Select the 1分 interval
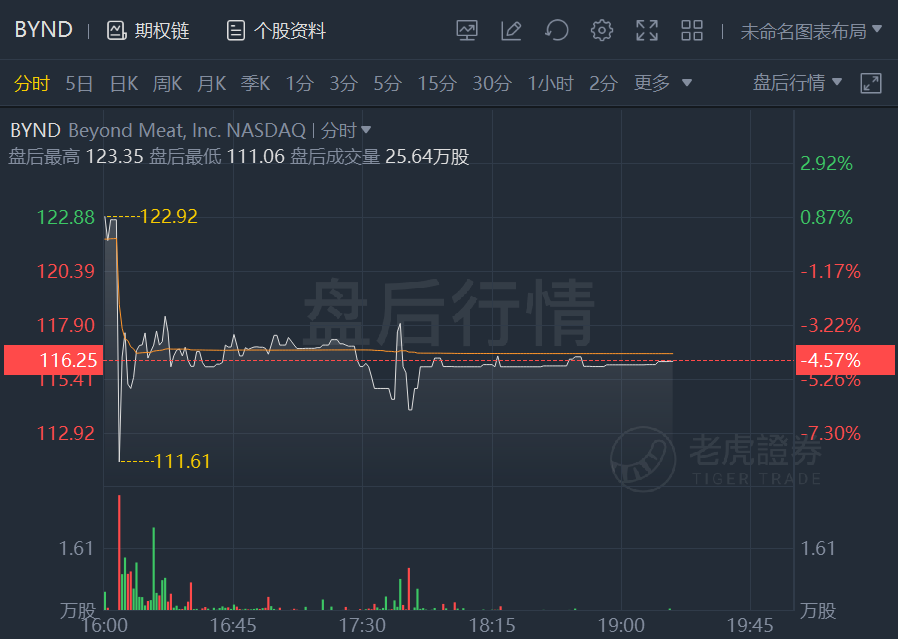The width and height of the screenshot is (898, 639). 300,84
